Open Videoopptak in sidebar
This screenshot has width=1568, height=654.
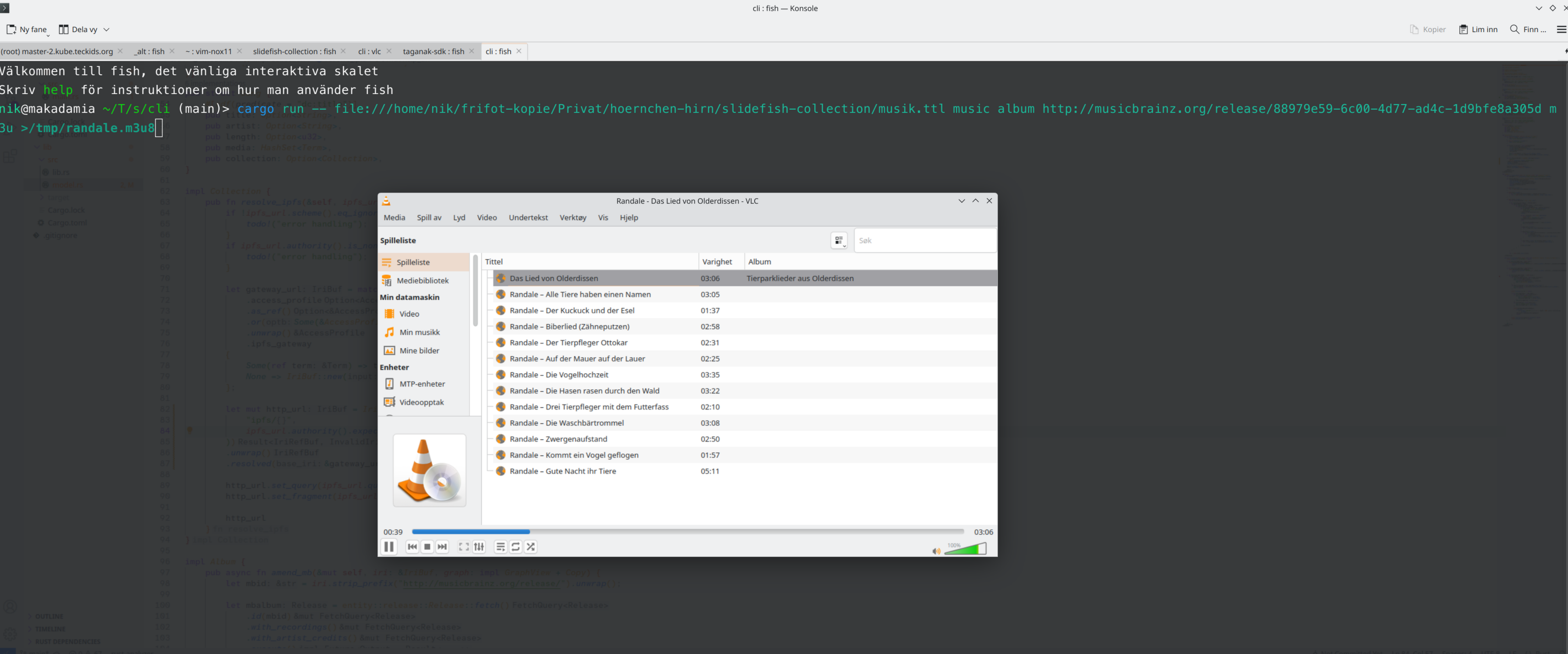tap(423, 402)
